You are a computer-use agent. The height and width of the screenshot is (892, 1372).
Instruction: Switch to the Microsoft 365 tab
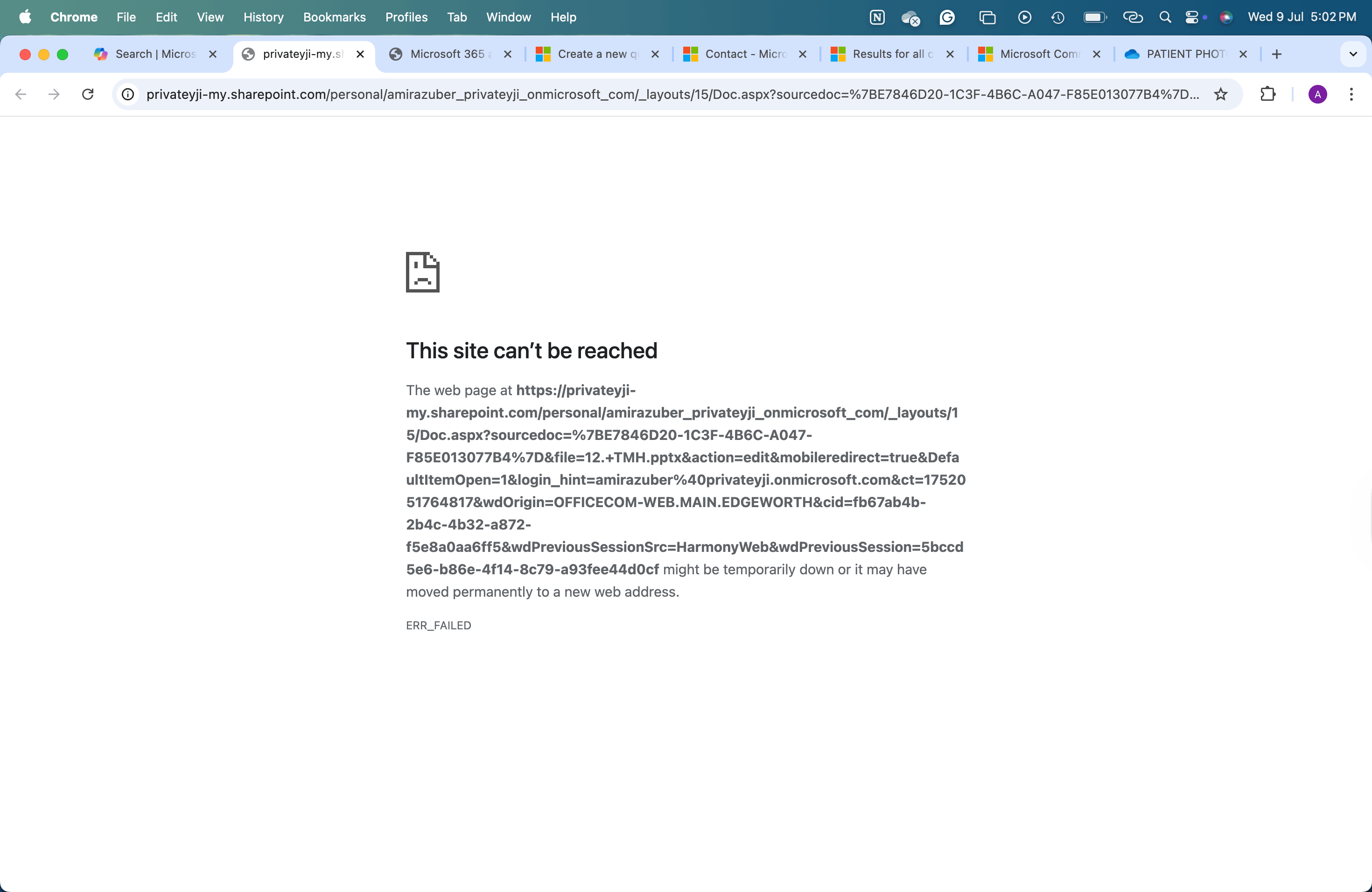[x=451, y=54]
